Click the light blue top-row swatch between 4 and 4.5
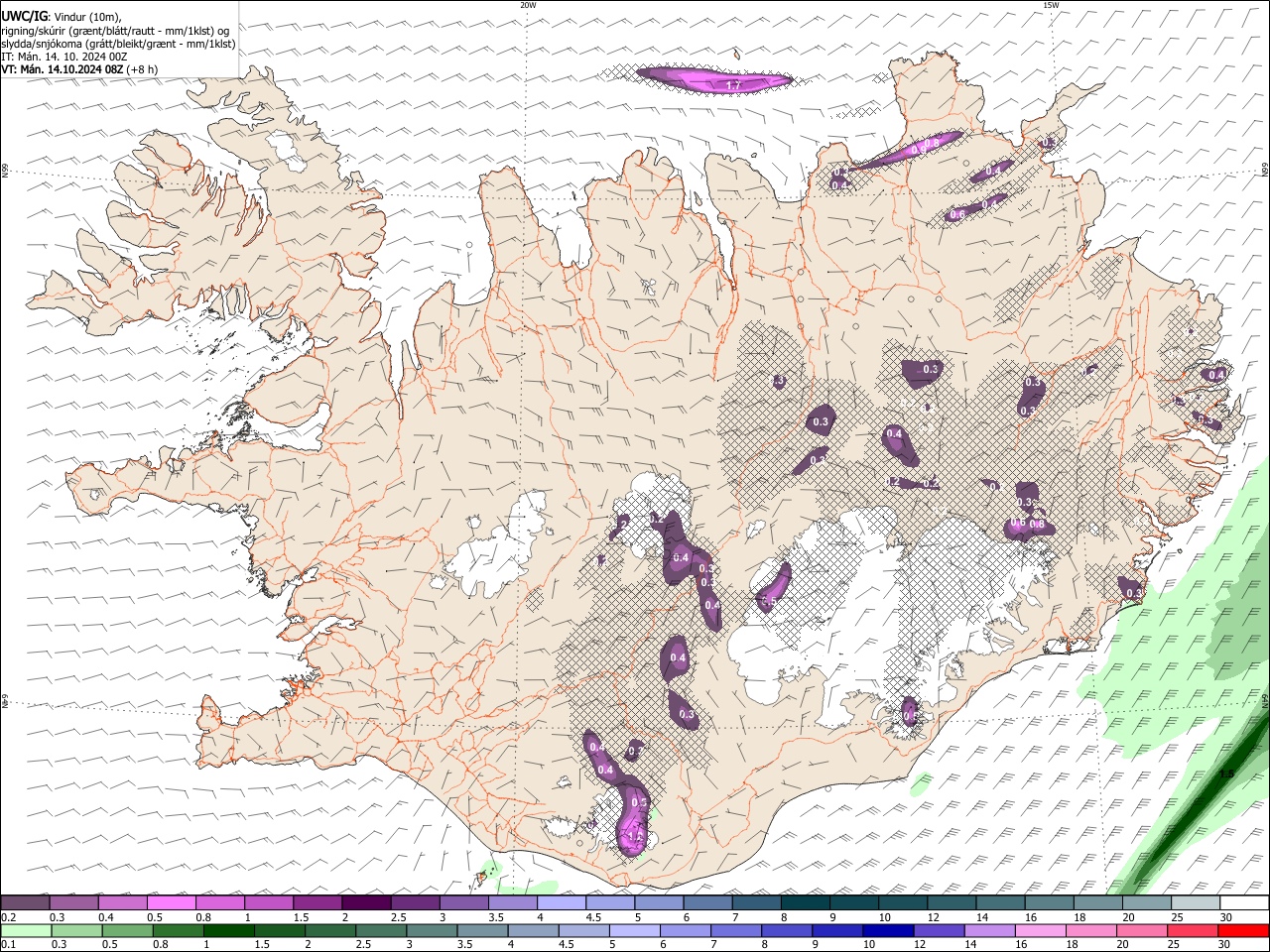This screenshot has width=1270, height=952. pos(562,903)
